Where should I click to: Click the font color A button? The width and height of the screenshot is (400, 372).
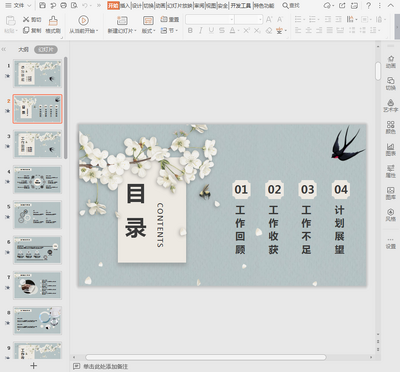coord(232,31)
